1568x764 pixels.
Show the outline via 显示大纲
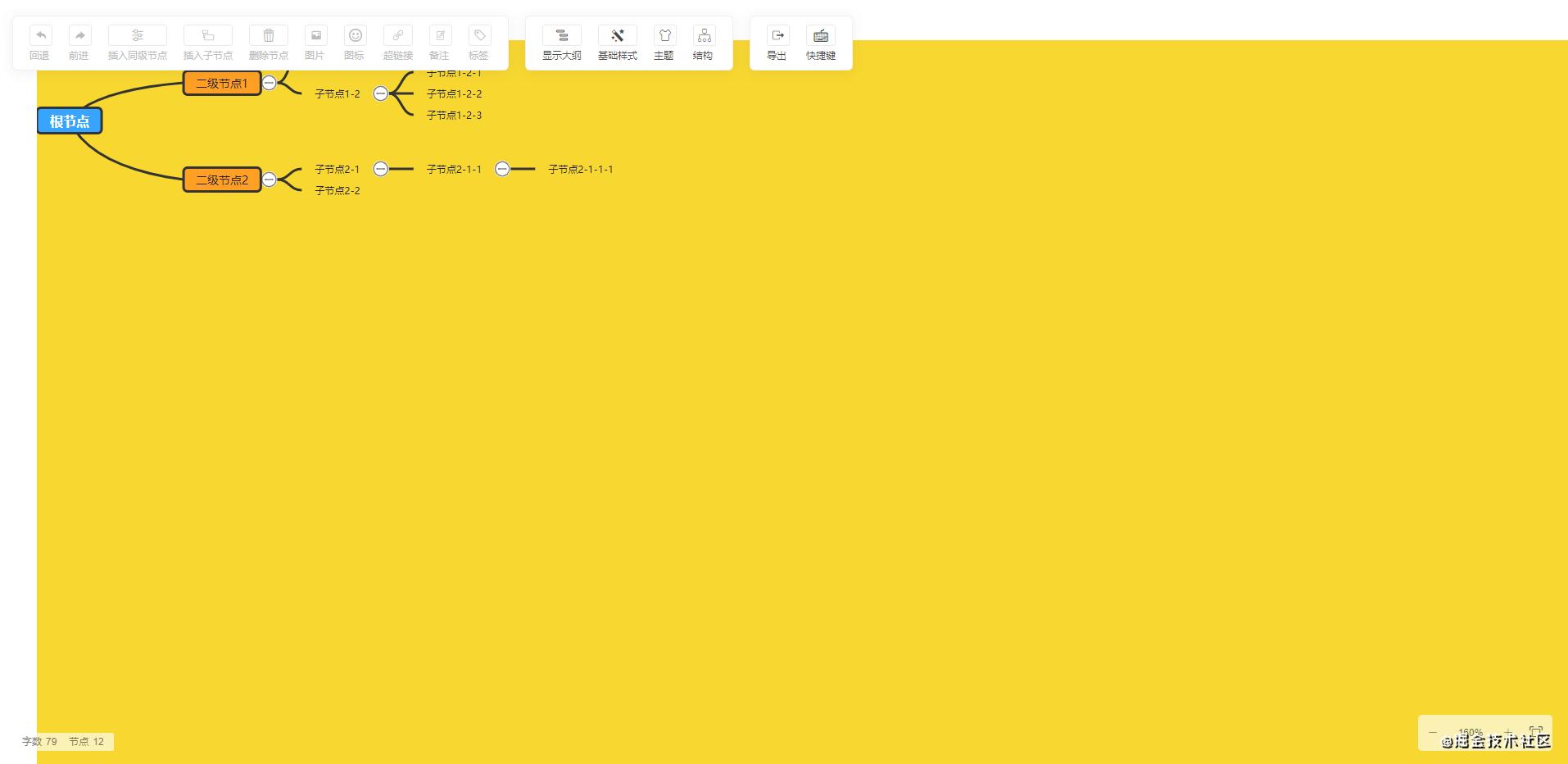[x=562, y=35]
